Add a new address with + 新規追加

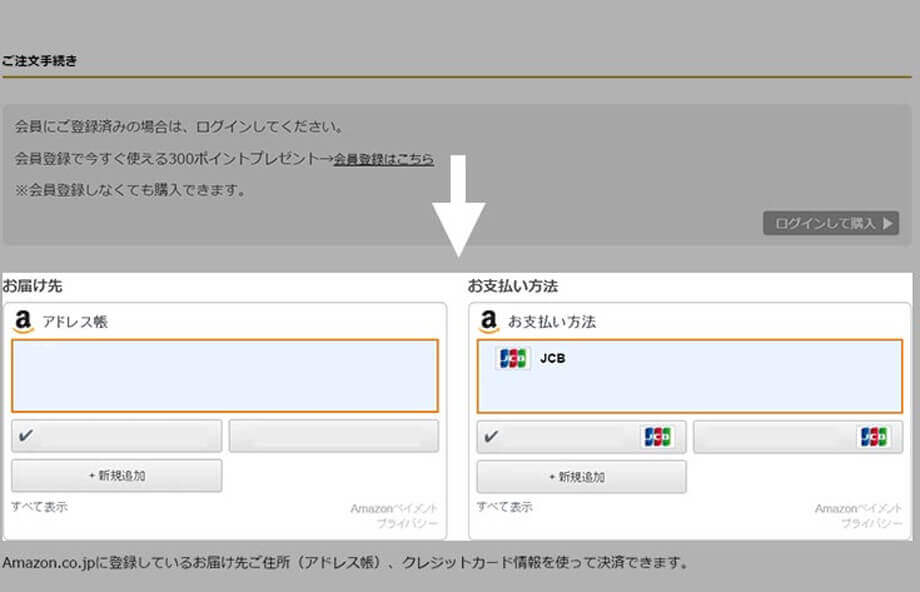click(117, 476)
